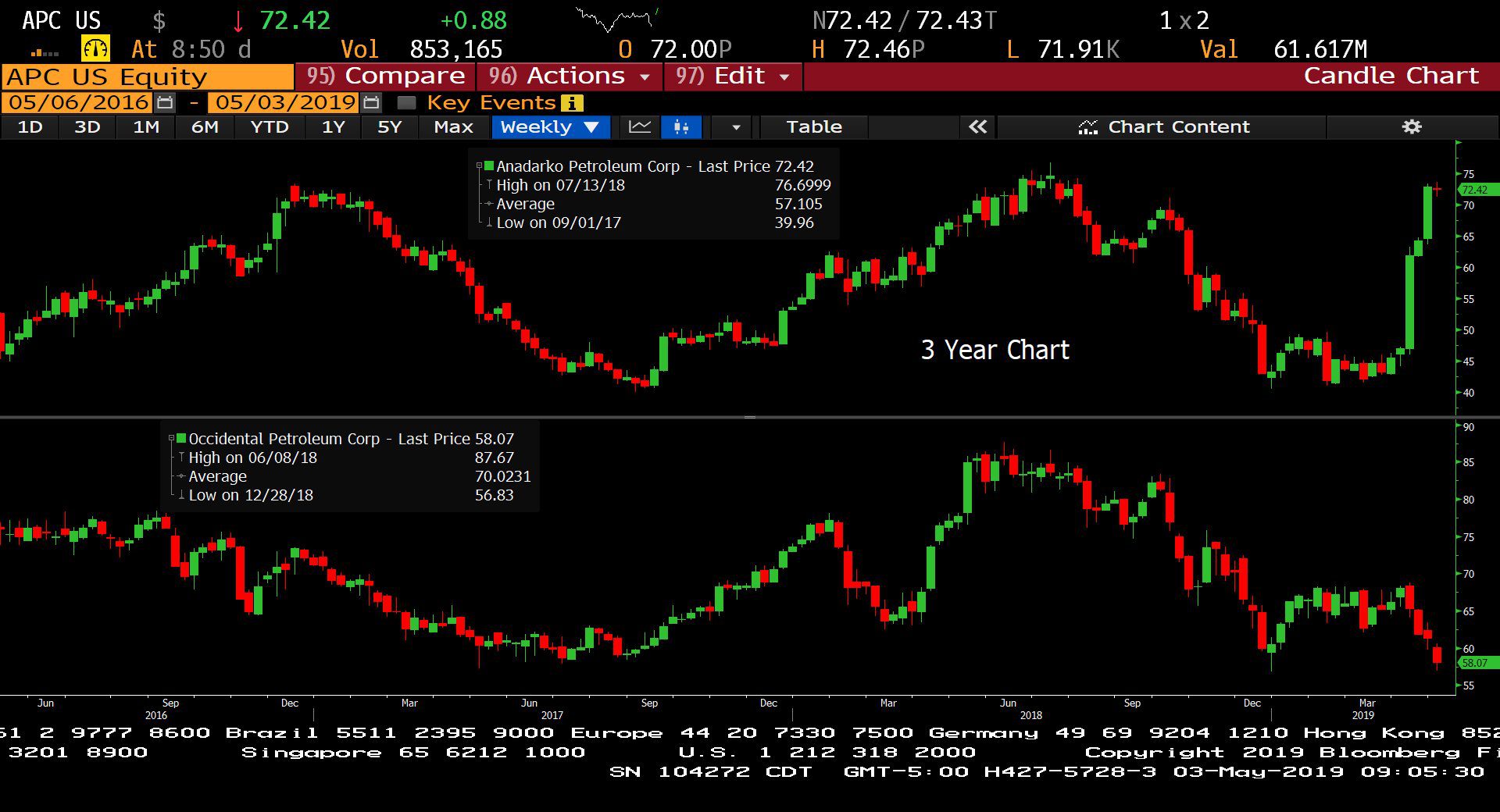The height and width of the screenshot is (812, 1500).
Task: Click the 05/06/2016 start date field
Action: pyautogui.click(x=78, y=102)
